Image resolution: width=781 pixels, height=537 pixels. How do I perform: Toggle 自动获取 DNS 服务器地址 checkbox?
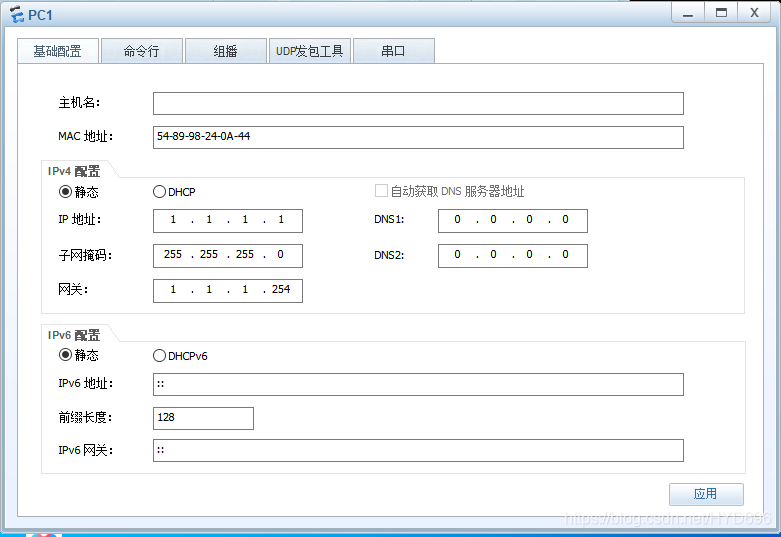click(x=381, y=191)
